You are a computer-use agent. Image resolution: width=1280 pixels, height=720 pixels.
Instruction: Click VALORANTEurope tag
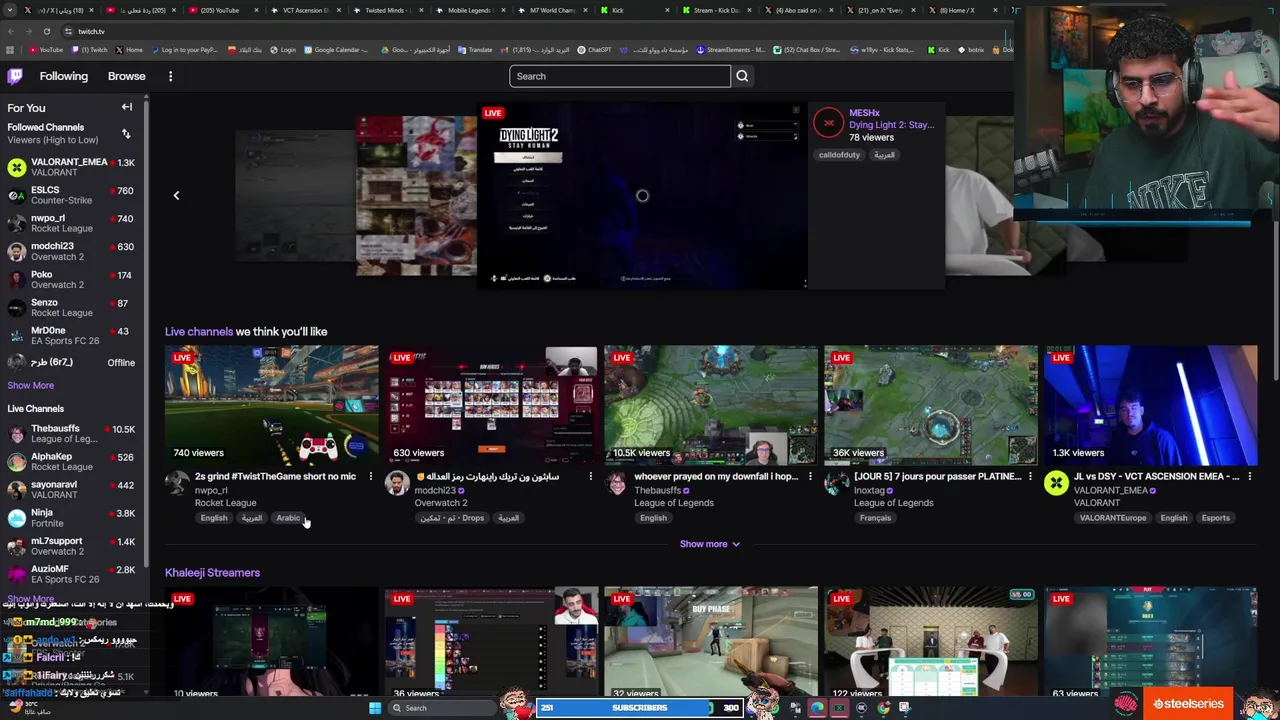(x=1112, y=518)
